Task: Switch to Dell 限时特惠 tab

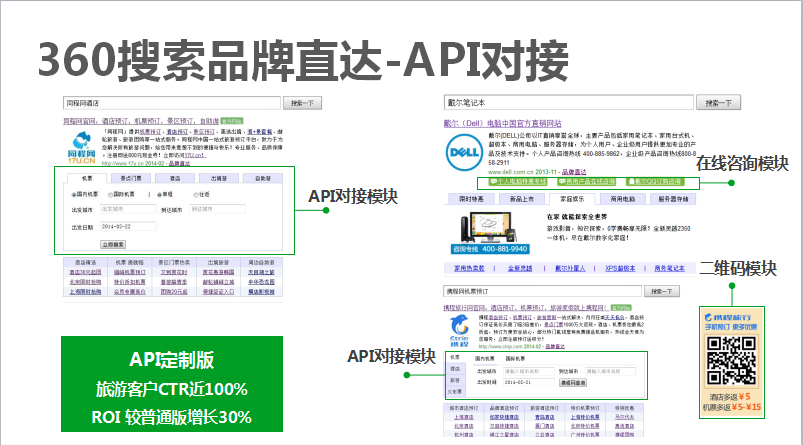Action: 471,199
